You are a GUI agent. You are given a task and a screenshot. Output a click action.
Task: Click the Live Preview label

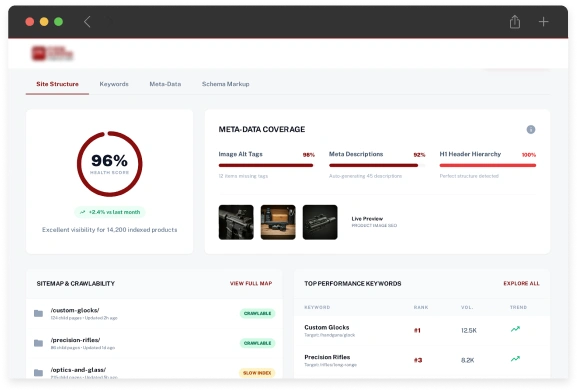367,219
